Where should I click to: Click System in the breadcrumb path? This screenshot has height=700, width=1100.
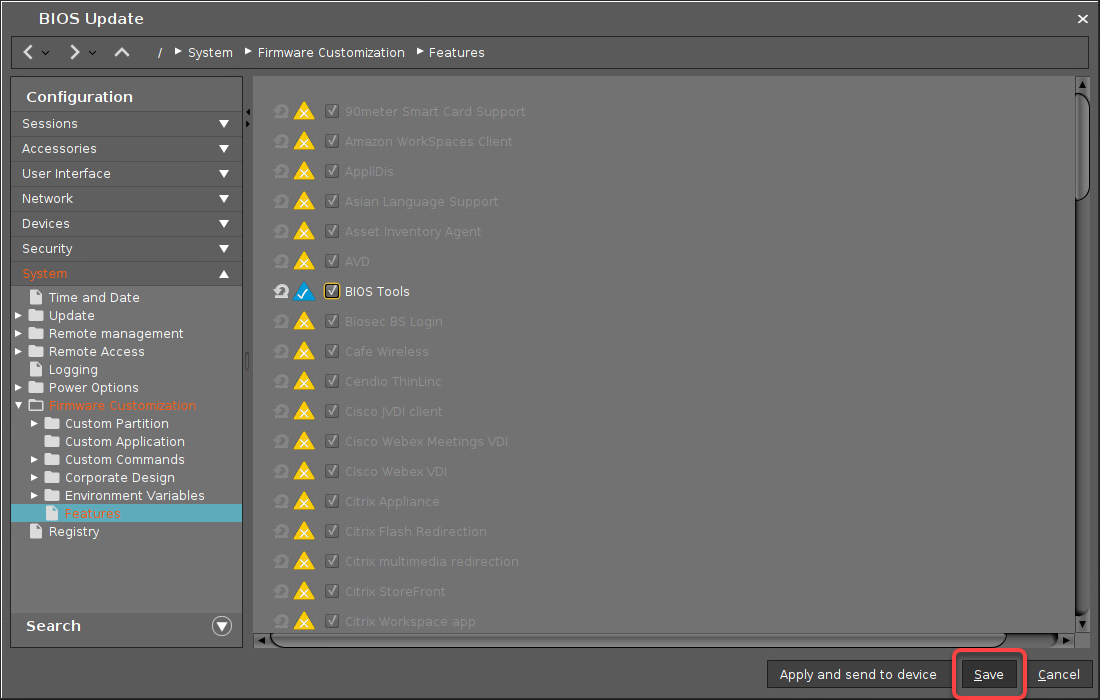[x=210, y=53]
